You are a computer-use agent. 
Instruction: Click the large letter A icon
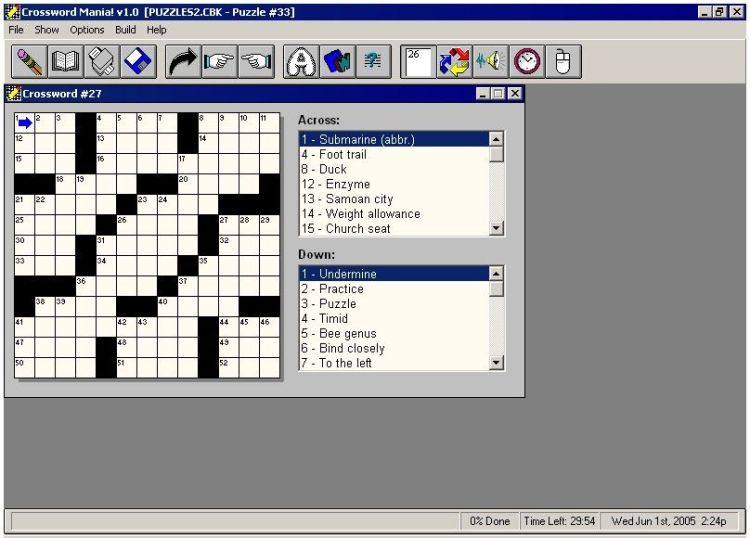(x=301, y=62)
